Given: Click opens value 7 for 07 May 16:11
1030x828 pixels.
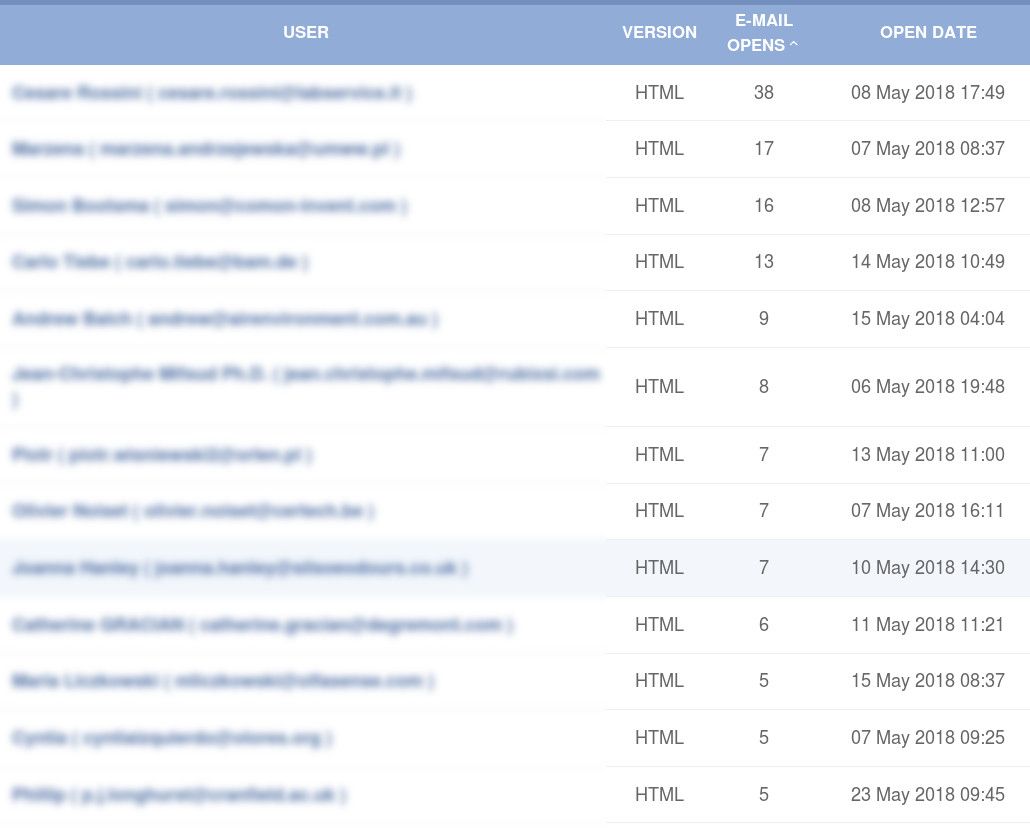Looking at the screenshot, I should pyautogui.click(x=763, y=511).
